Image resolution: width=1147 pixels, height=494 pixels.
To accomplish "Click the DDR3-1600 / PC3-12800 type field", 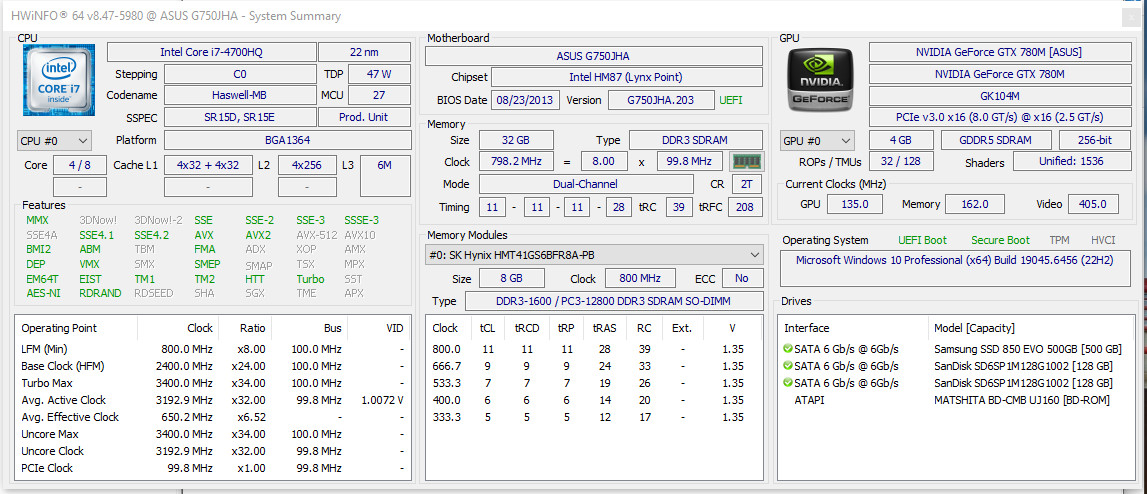I will [x=614, y=301].
